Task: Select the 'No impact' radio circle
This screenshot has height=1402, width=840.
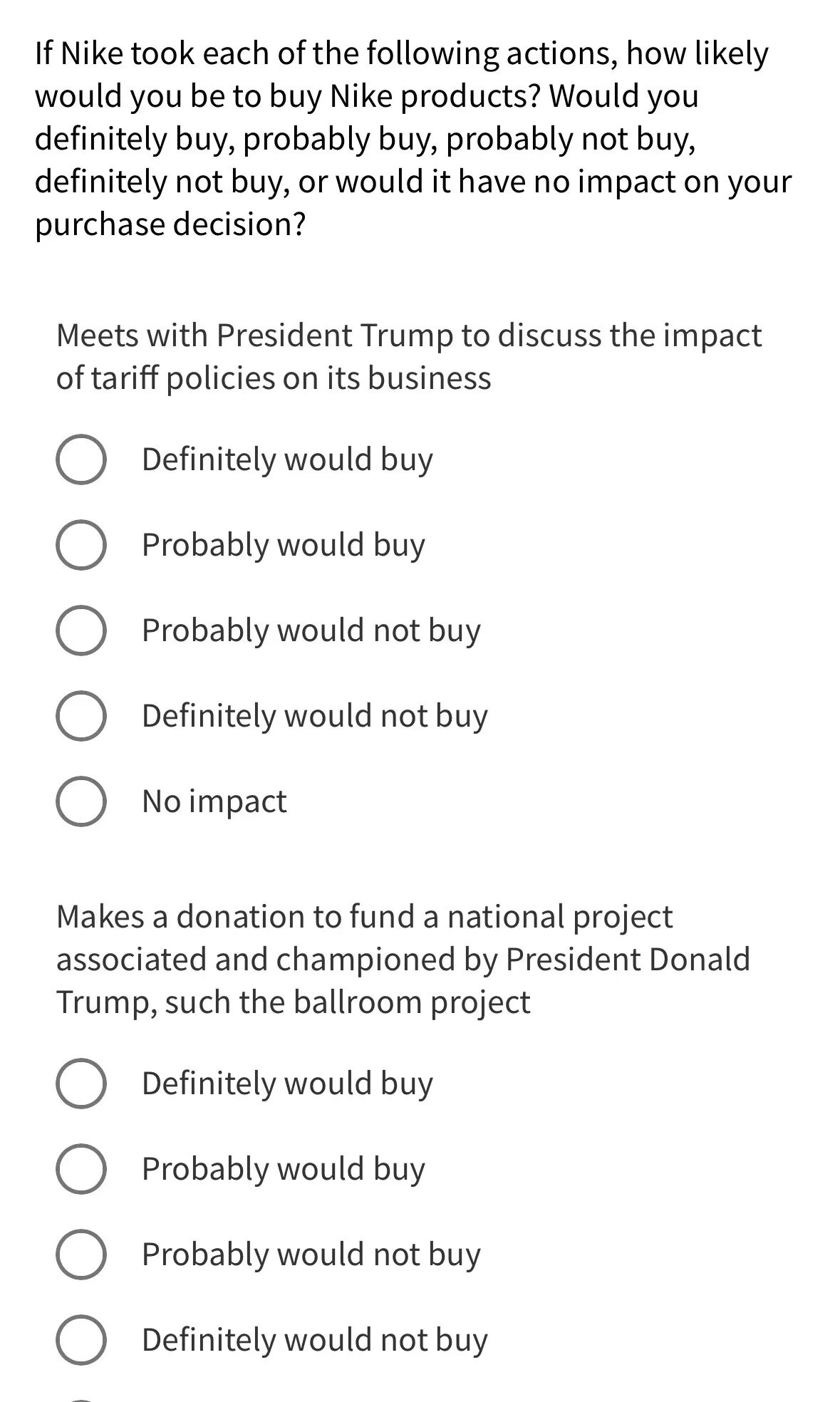Action: (x=81, y=801)
